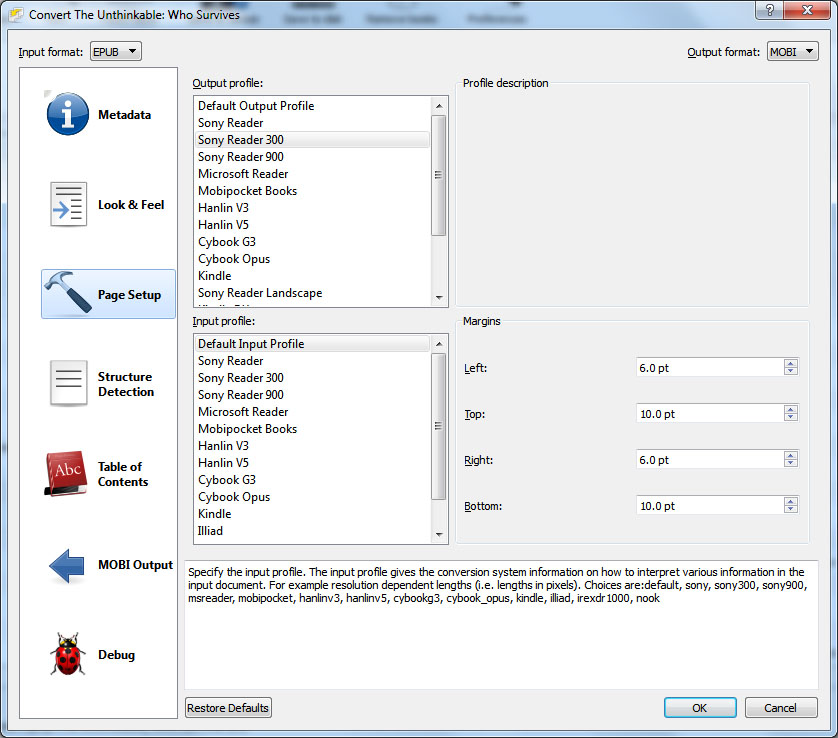Viewport: 838px width, 738px height.
Task: Click the Right margin value field
Action: pos(710,460)
